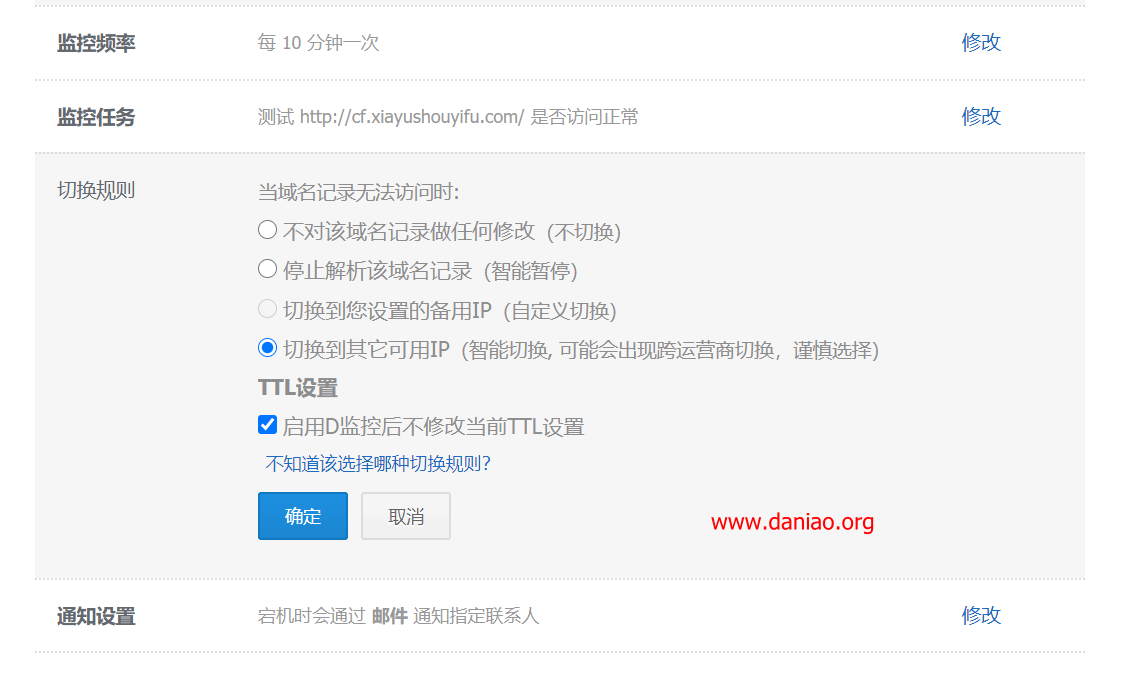The image size is (1125, 688).
Task: Confirm with the blue 确定 button
Action: click(303, 516)
